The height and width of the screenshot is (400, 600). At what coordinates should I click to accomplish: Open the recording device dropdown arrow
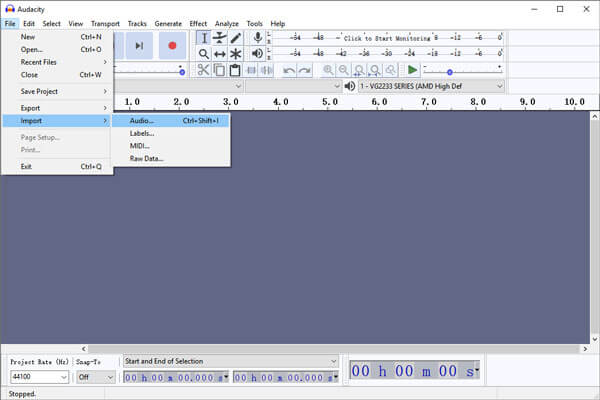(x=238, y=86)
